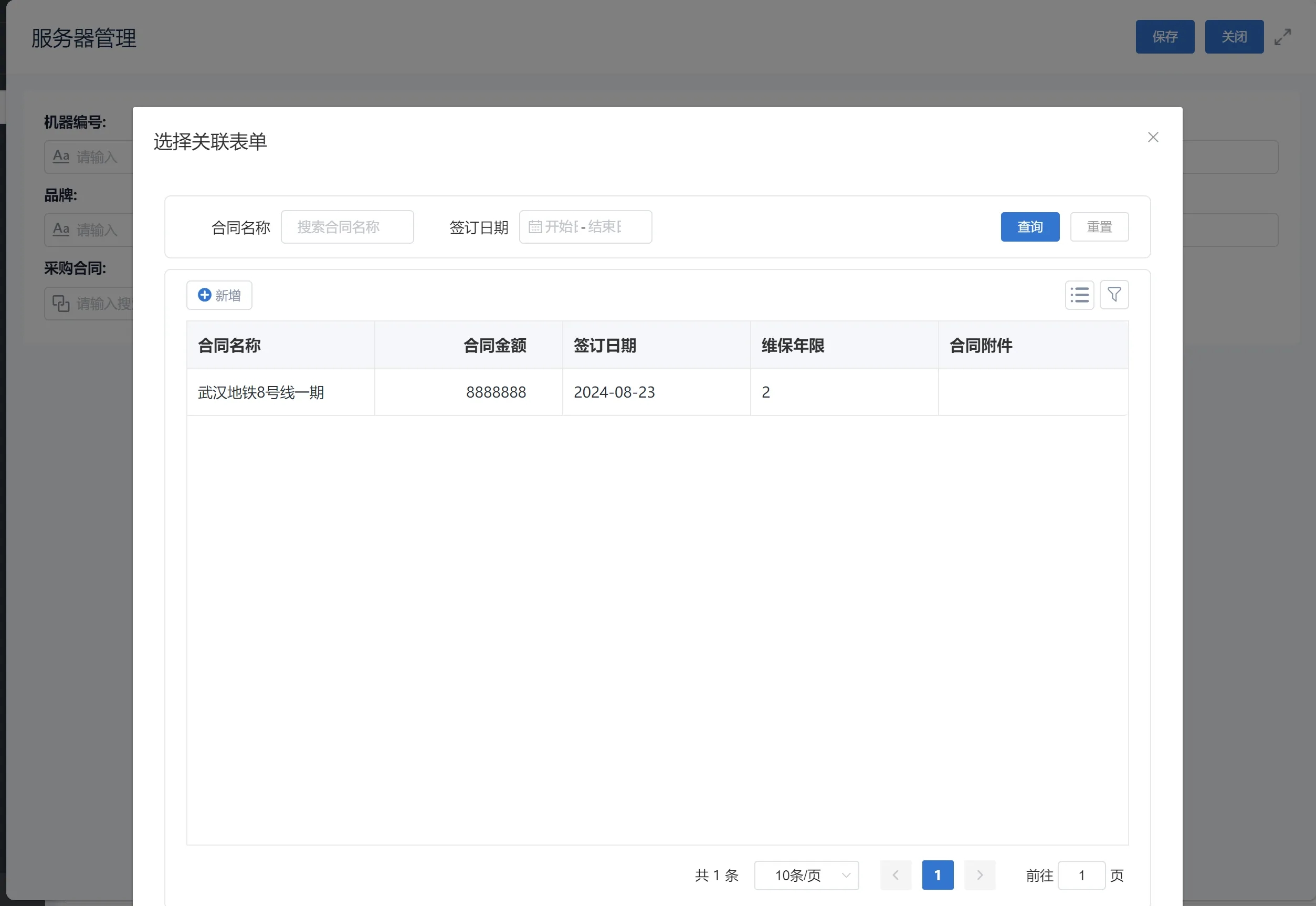Open the filter funnel icon
The image size is (1316, 906).
[1113, 295]
